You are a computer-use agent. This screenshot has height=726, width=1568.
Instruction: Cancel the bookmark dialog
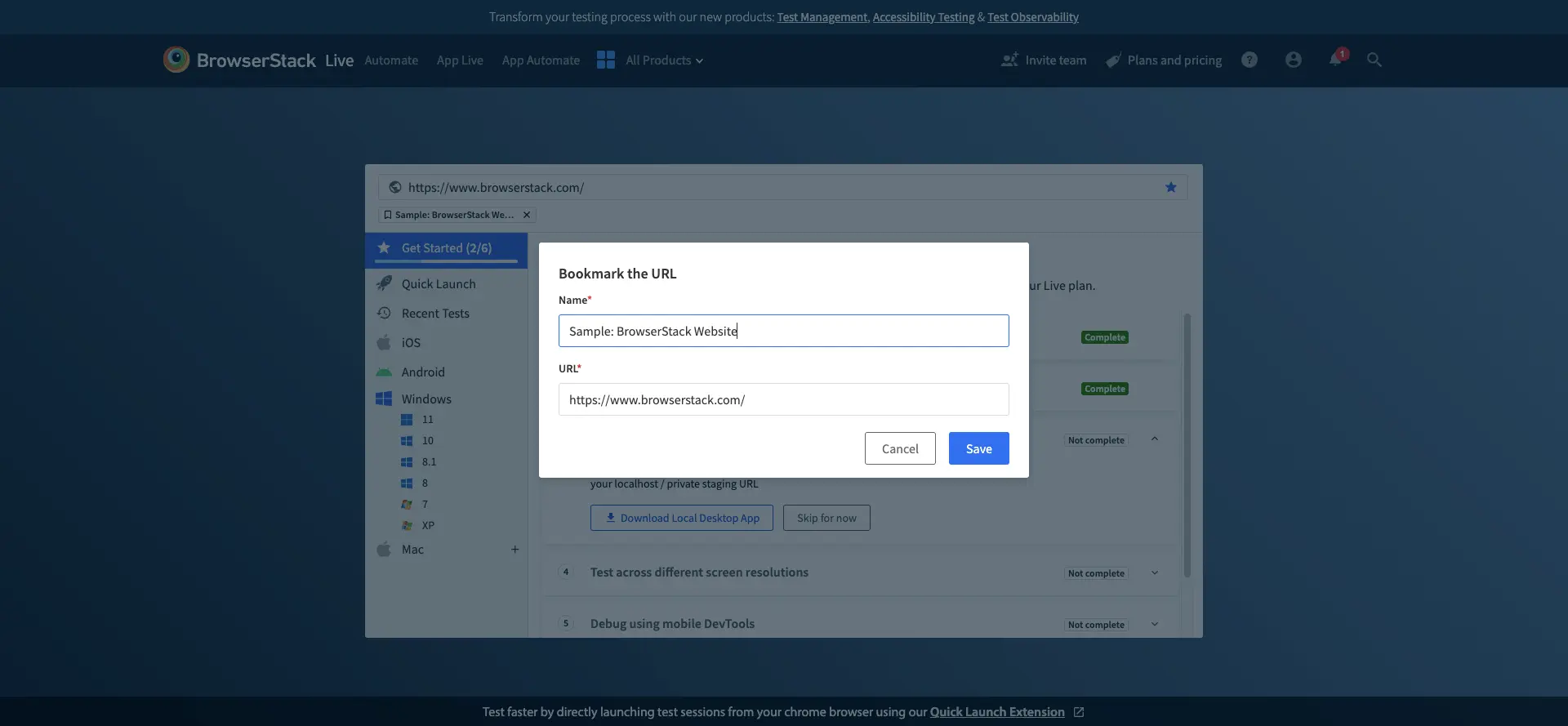[900, 448]
